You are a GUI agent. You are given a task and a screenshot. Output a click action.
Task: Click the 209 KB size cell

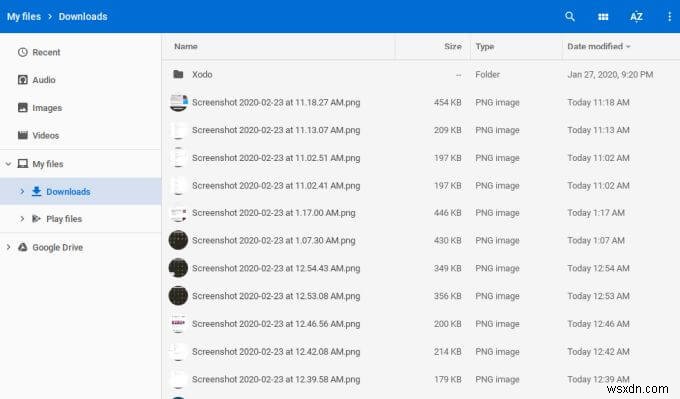pos(448,130)
